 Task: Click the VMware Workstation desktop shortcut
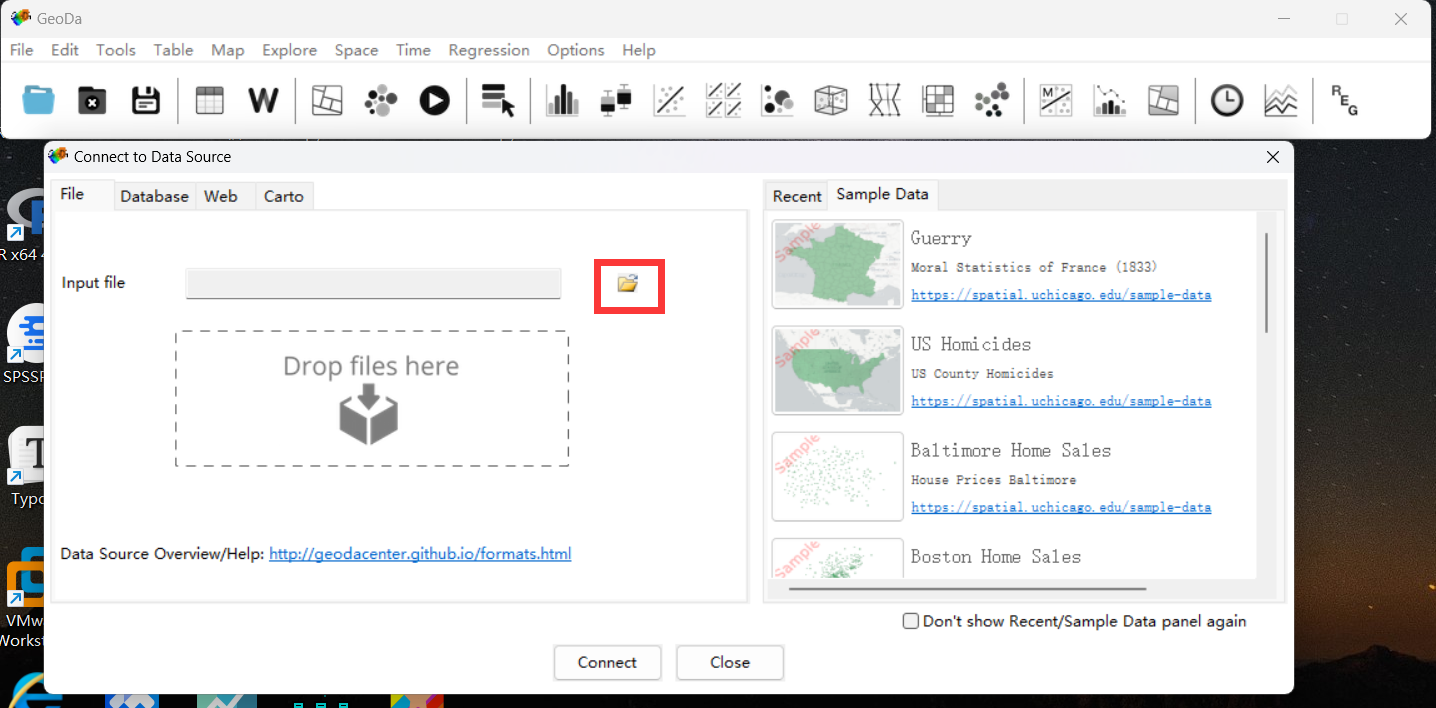(x=23, y=597)
